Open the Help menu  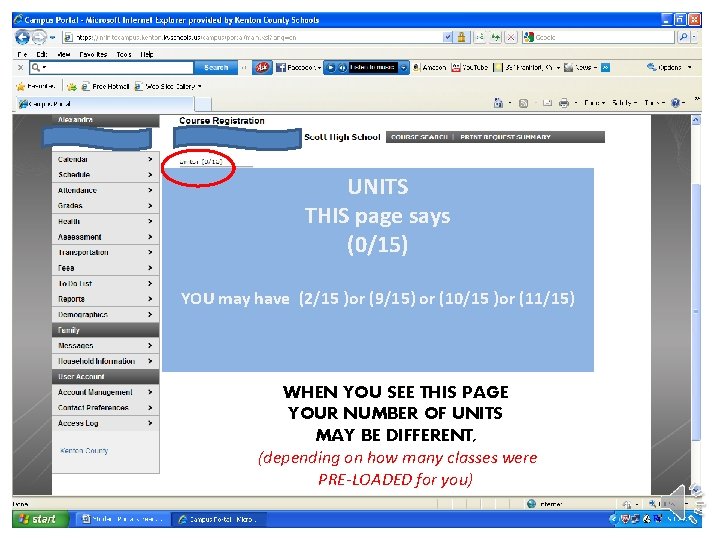146,54
